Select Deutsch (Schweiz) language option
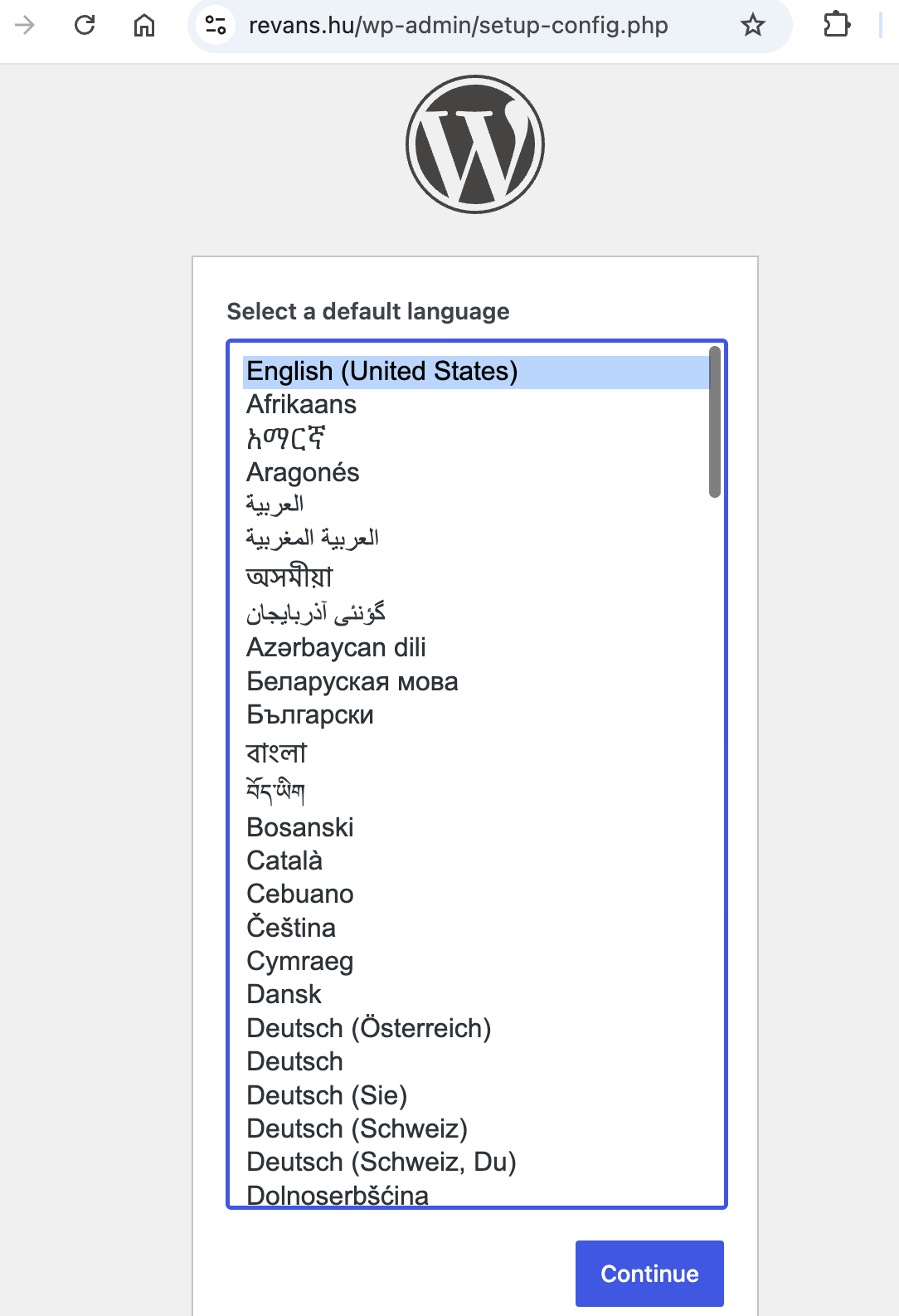The height and width of the screenshot is (1316, 899). (476, 1128)
